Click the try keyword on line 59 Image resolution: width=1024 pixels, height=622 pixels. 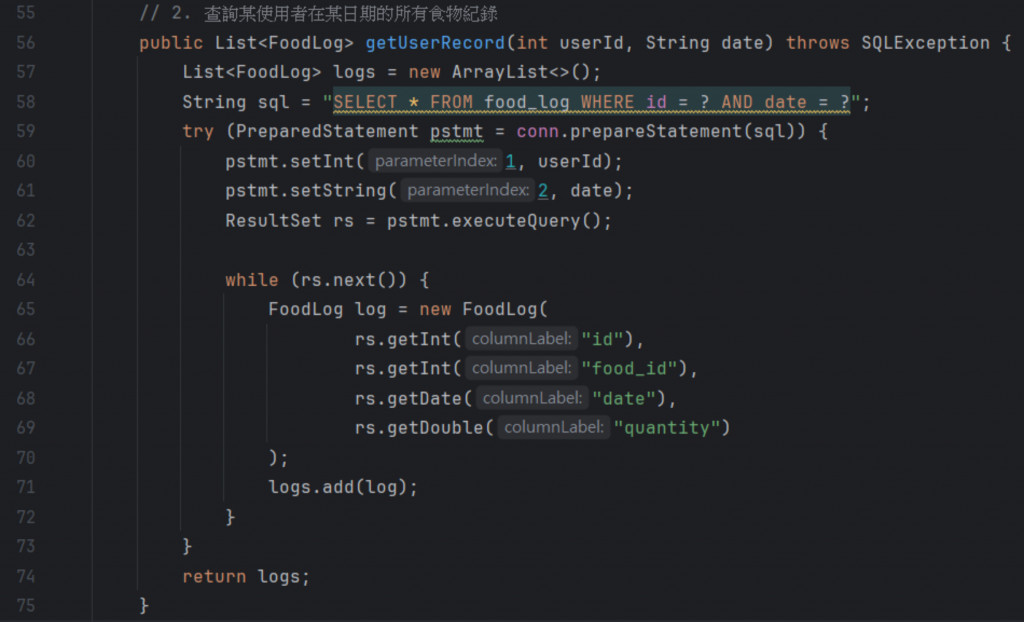click(x=198, y=132)
